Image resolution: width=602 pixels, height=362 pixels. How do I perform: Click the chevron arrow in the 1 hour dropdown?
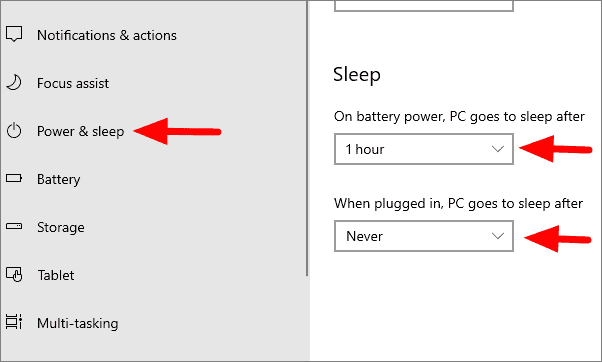point(498,149)
